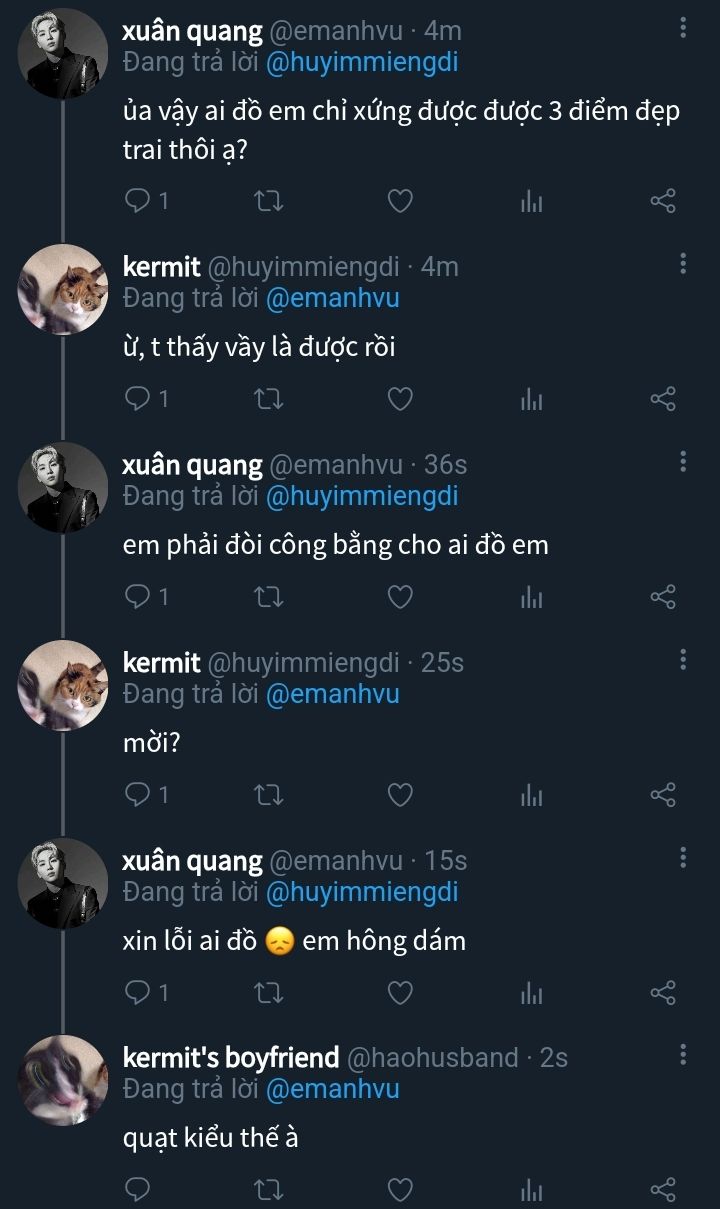Open more options on kermit's boyfriend's tweet
720x1209 pixels.
tap(683, 1054)
